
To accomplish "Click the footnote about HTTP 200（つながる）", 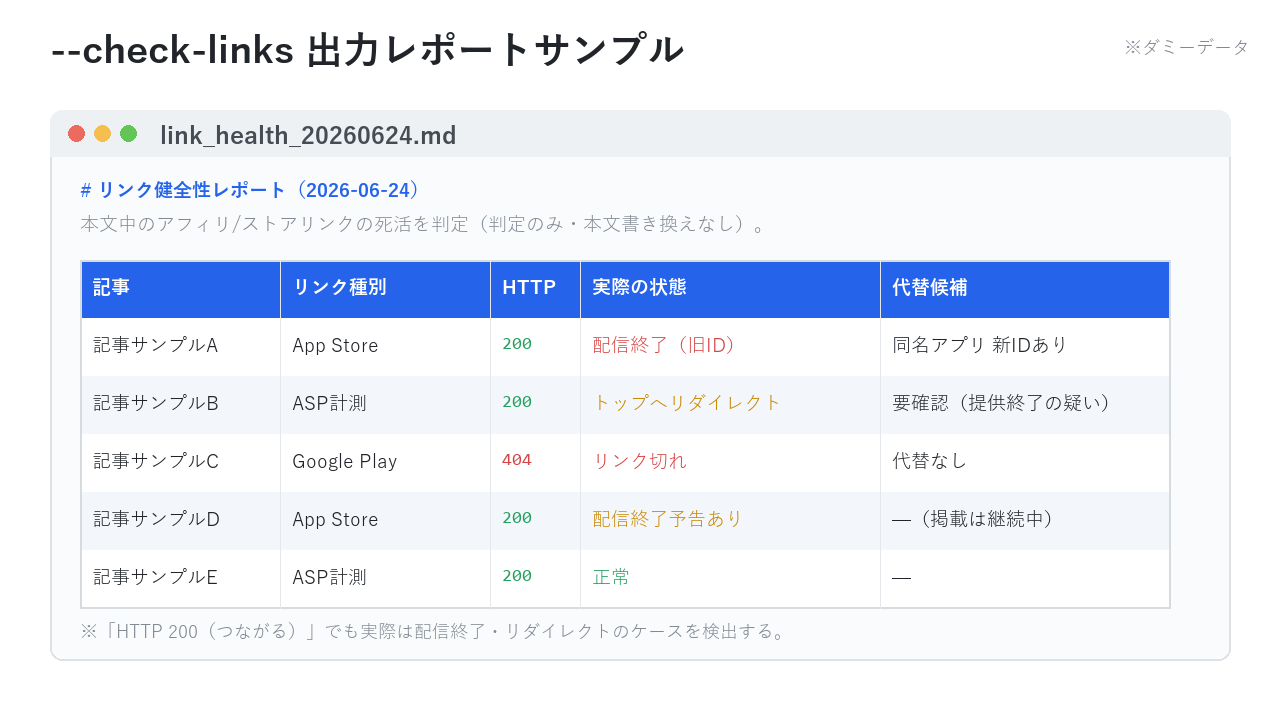I will [433, 632].
